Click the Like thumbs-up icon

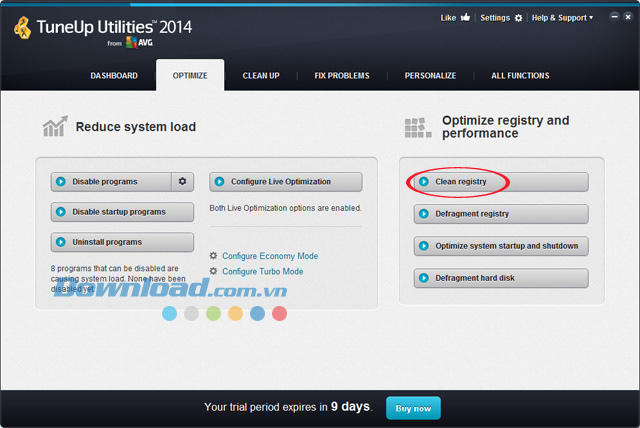pos(465,17)
